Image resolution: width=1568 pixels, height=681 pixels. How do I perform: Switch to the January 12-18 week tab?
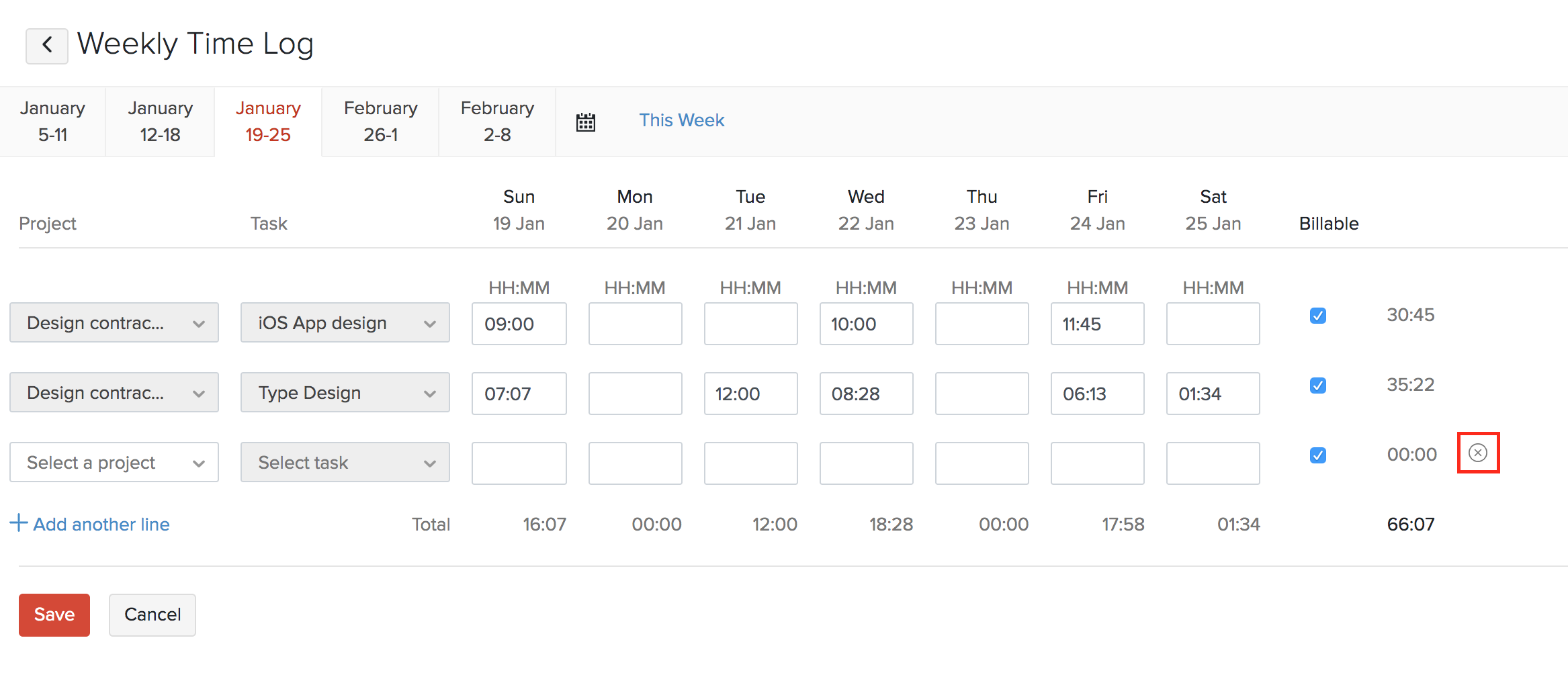[160, 122]
